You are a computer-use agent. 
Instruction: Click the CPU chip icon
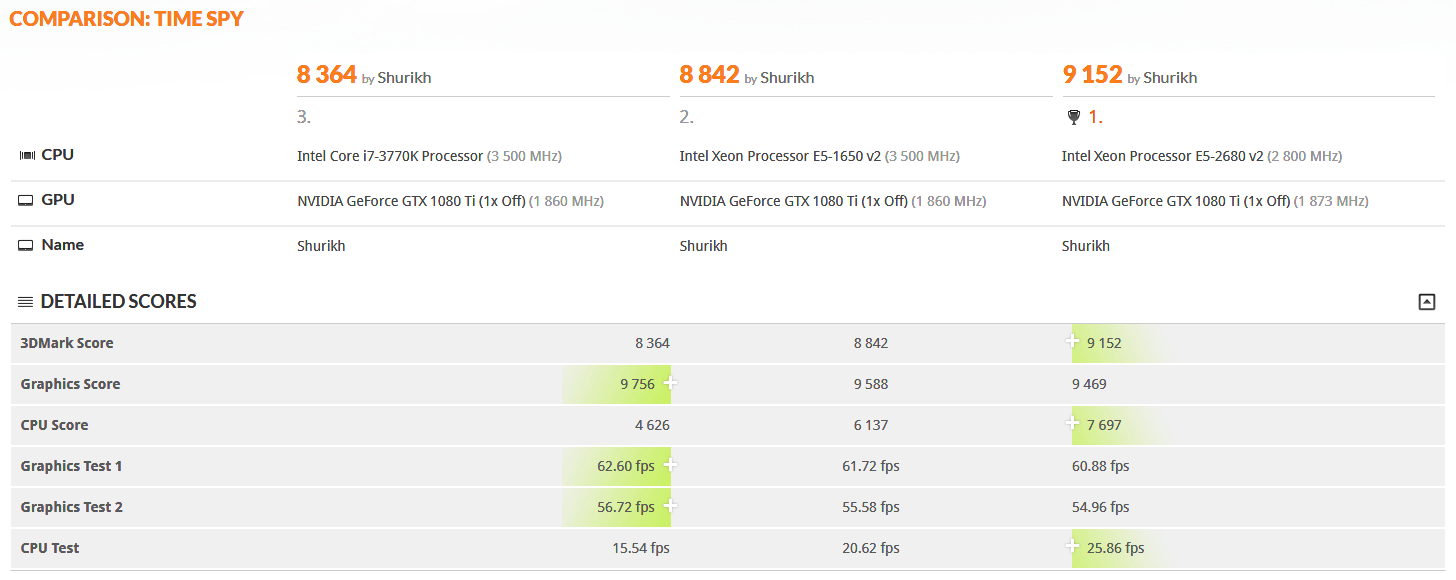click(x=27, y=155)
